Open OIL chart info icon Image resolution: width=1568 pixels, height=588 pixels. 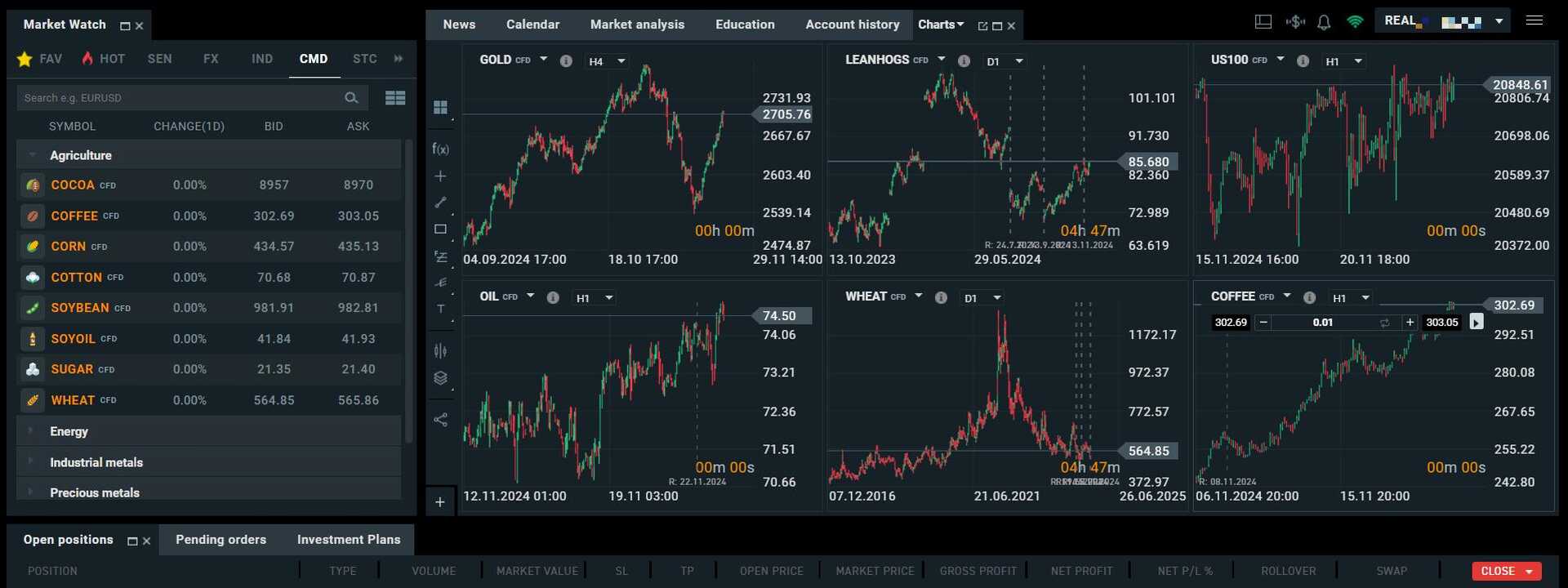point(553,298)
